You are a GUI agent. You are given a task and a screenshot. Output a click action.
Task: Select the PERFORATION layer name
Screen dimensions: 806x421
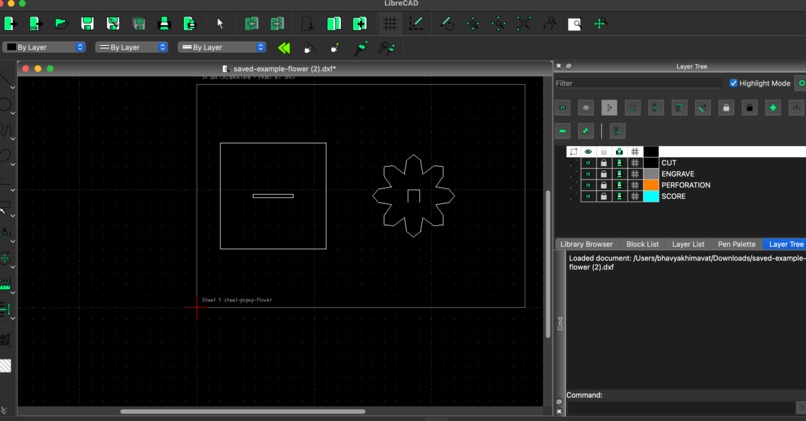click(686, 185)
